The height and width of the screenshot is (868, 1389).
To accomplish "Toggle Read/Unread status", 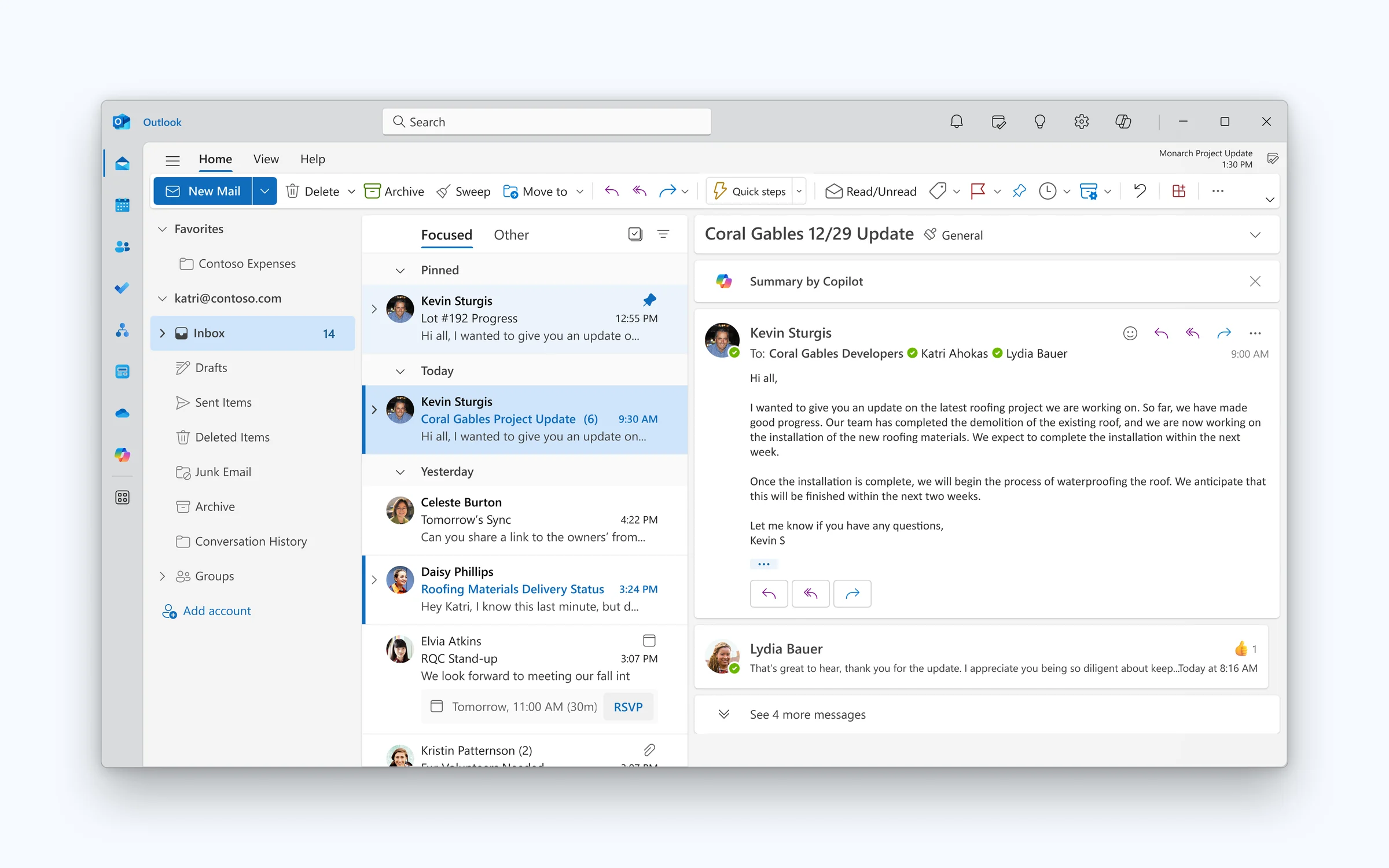I will [871, 192].
